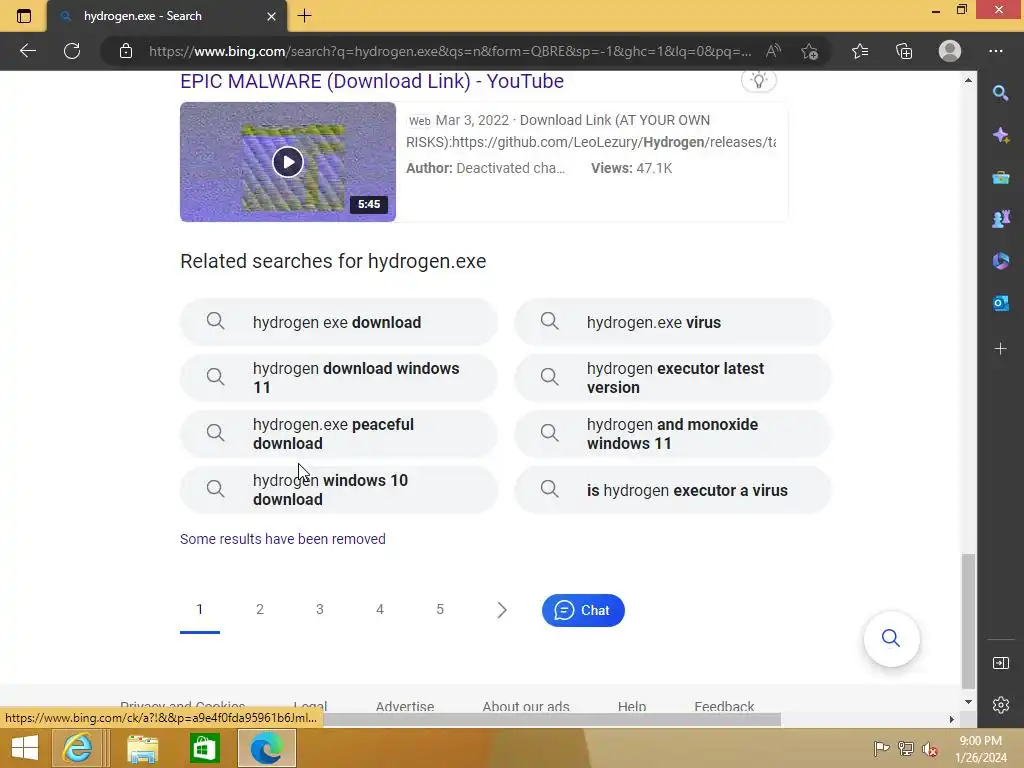Open sidebar search

[1000, 93]
